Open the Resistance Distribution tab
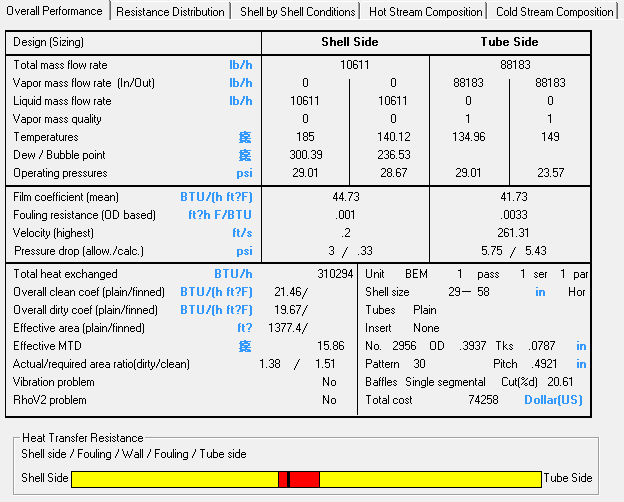This screenshot has height=502, width=624. click(170, 12)
